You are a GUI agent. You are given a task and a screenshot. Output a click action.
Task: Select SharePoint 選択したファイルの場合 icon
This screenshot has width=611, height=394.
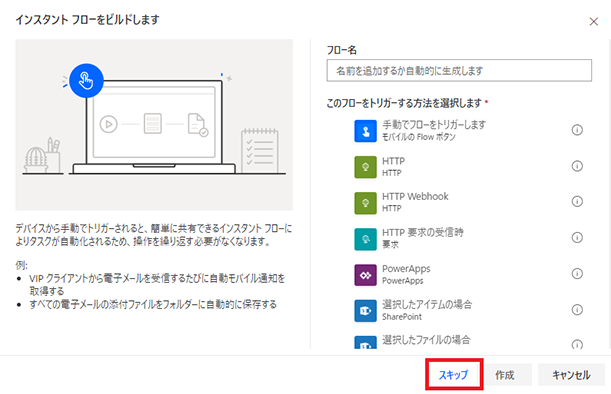pos(365,342)
